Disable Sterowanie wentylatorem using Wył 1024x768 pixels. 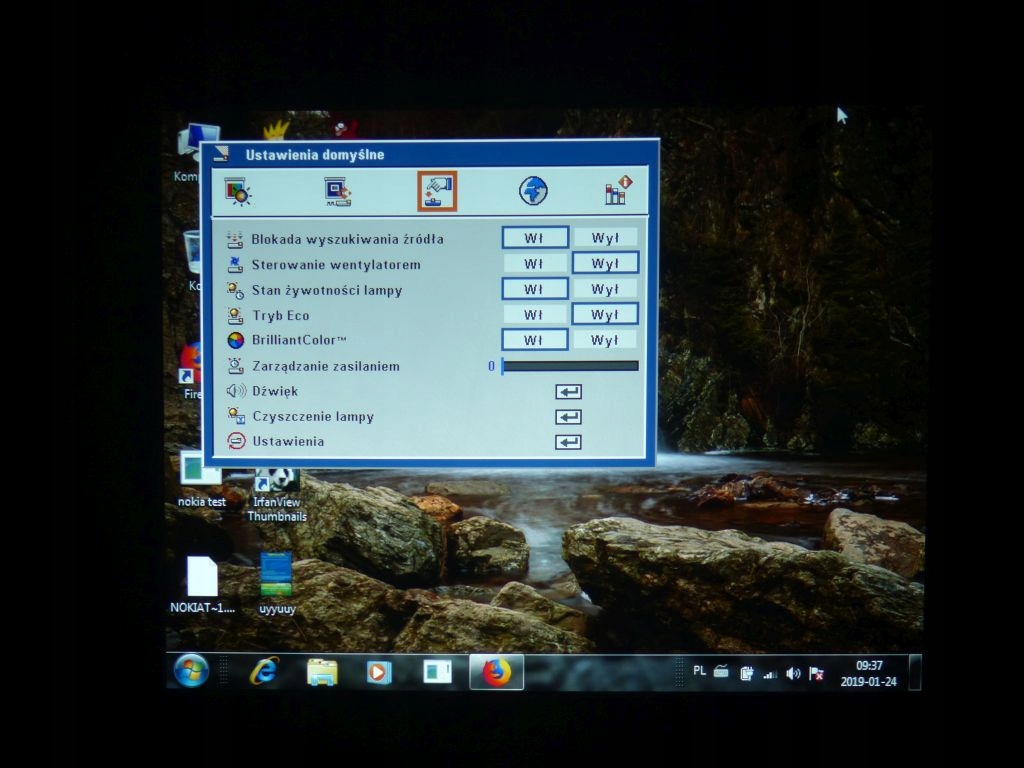[606, 262]
